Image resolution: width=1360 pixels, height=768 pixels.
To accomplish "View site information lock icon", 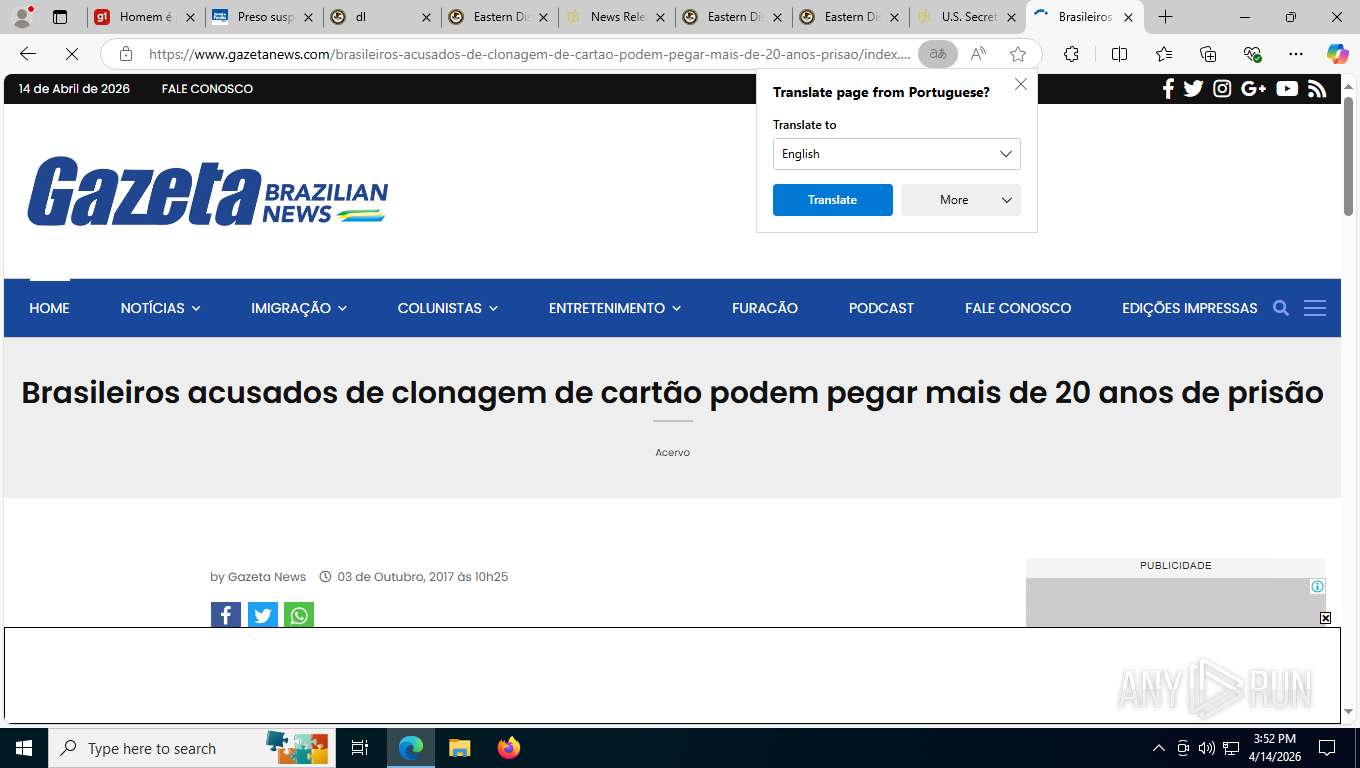I will click(x=126, y=54).
